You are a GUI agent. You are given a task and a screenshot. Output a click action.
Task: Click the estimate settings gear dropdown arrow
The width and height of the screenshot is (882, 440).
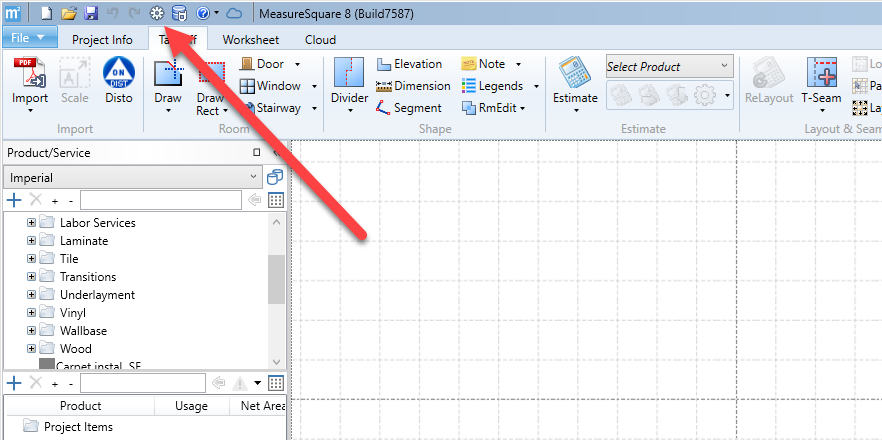point(727,96)
